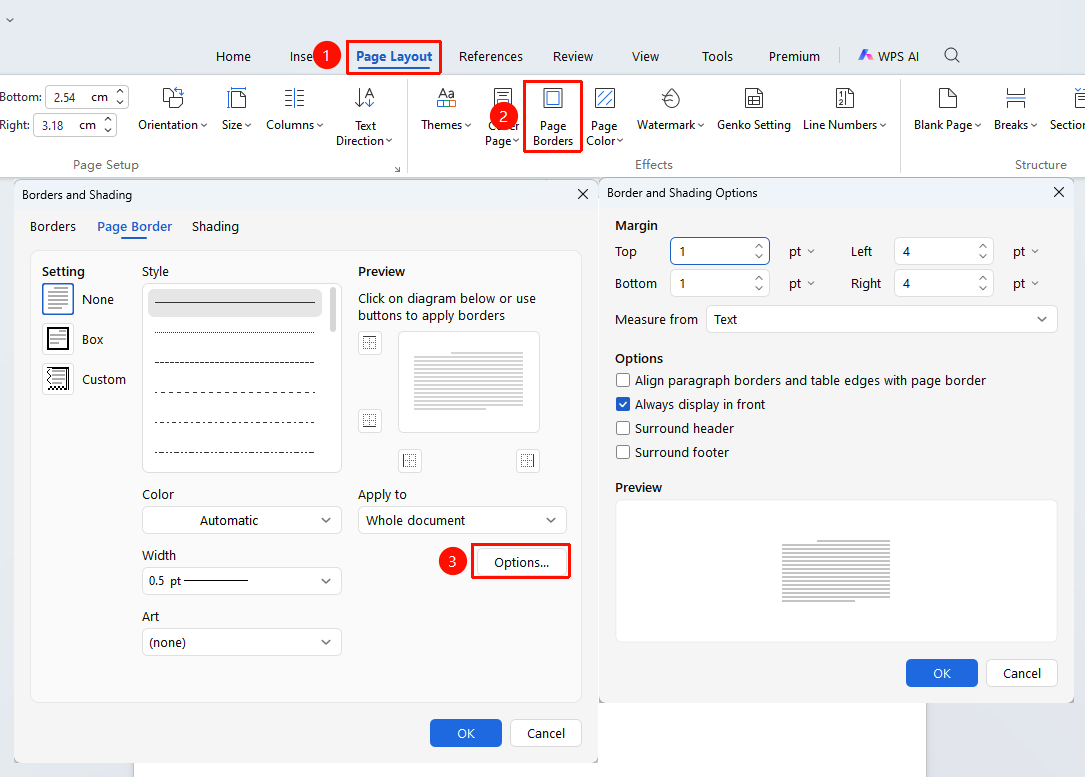Toggle the bottom border in Preview diagram
The image size is (1085, 777).
(x=370, y=420)
